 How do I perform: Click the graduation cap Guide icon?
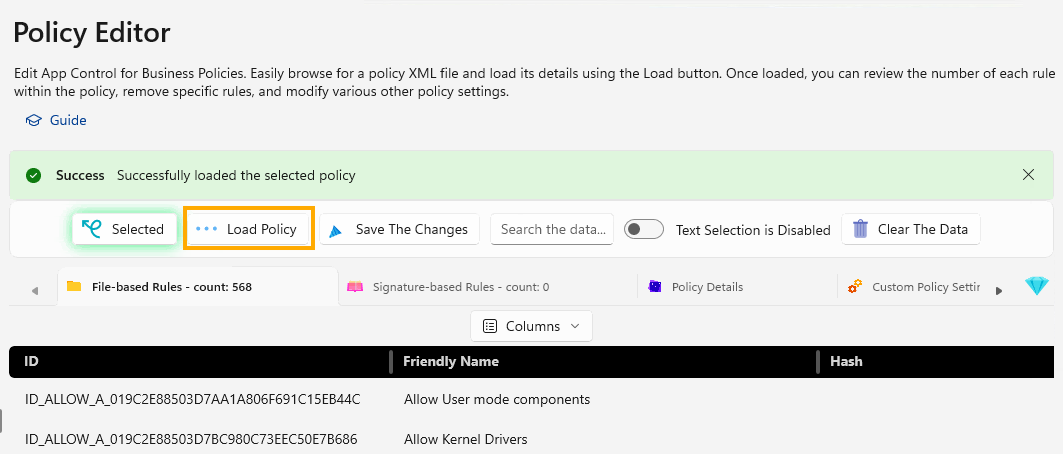pyautogui.click(x=33, y=121)
